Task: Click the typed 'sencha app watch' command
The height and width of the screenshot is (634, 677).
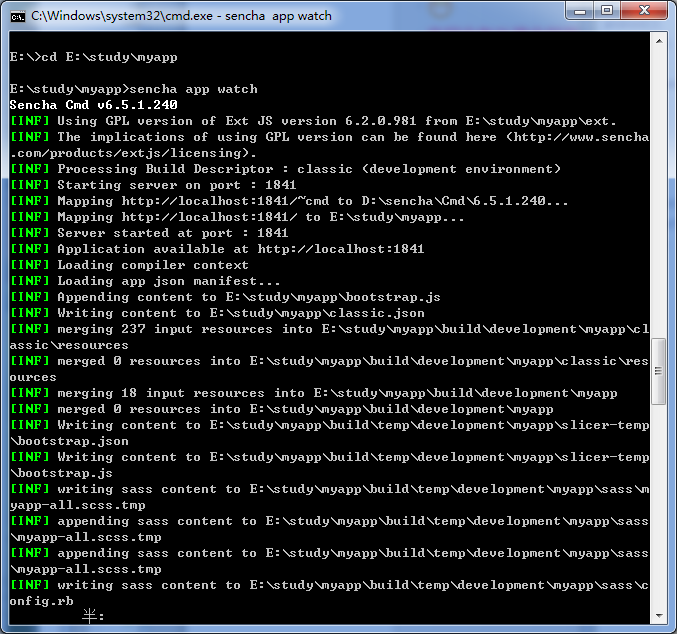Action: pyautogui.click(x=193, y=89)
